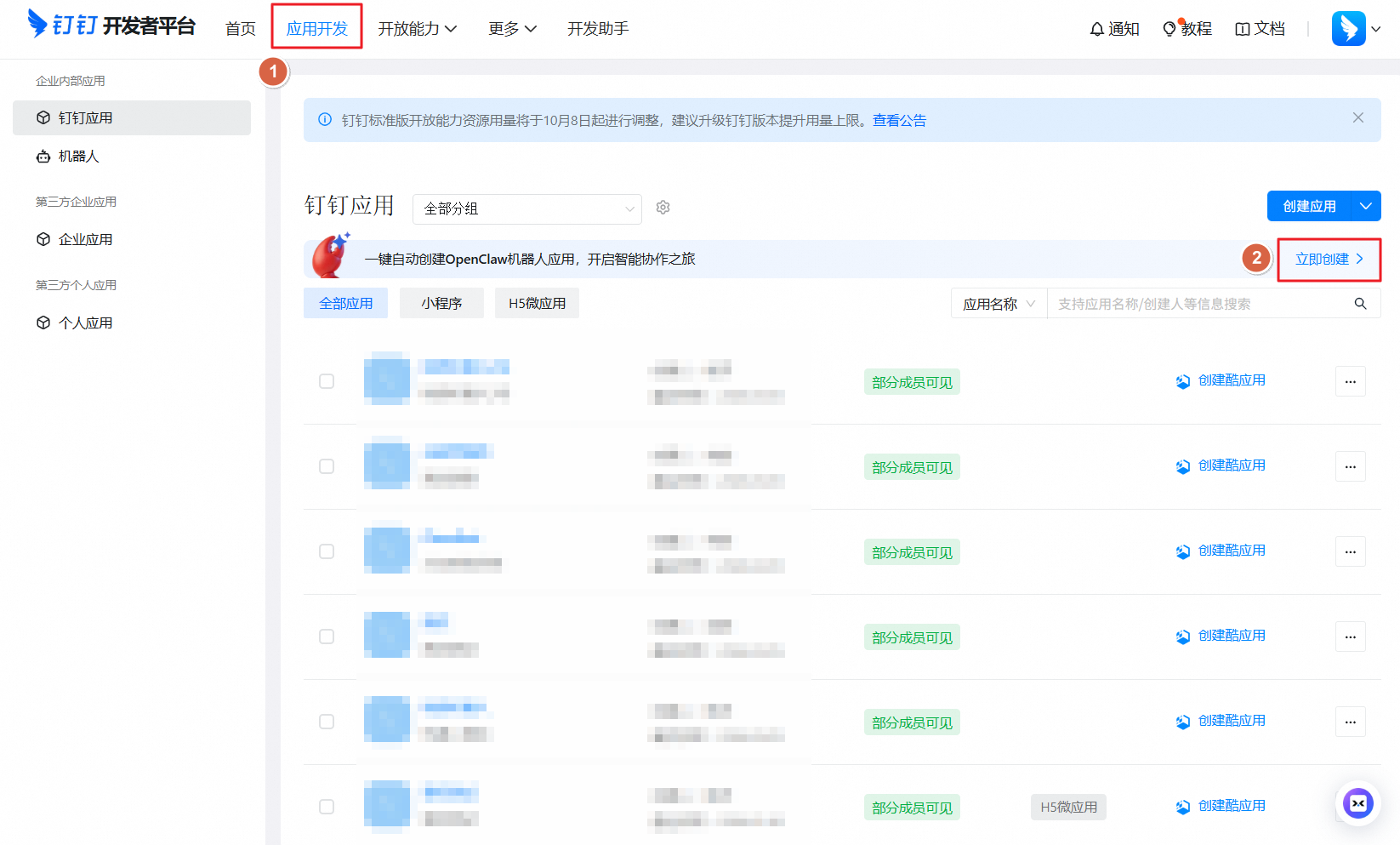The height and width of the screenshot is (845, 1400).
Task: Open the more options menu on the third app row
Action: point(1350,551)
